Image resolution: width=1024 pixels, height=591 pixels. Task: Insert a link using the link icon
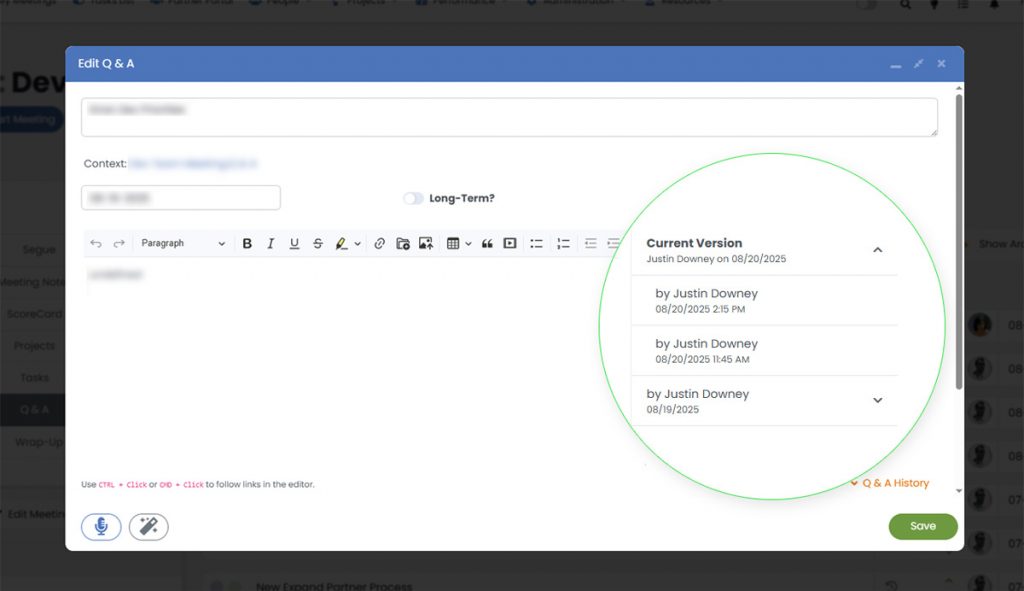(x=379, y=243)
